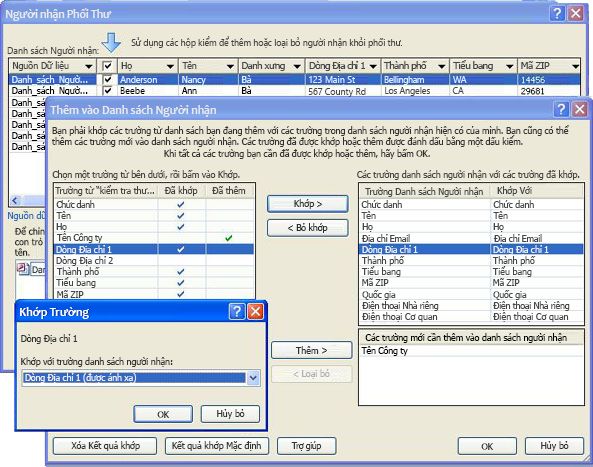
Task: Click help icon in Khớp Trường dialog
Action: click(237, 312)
